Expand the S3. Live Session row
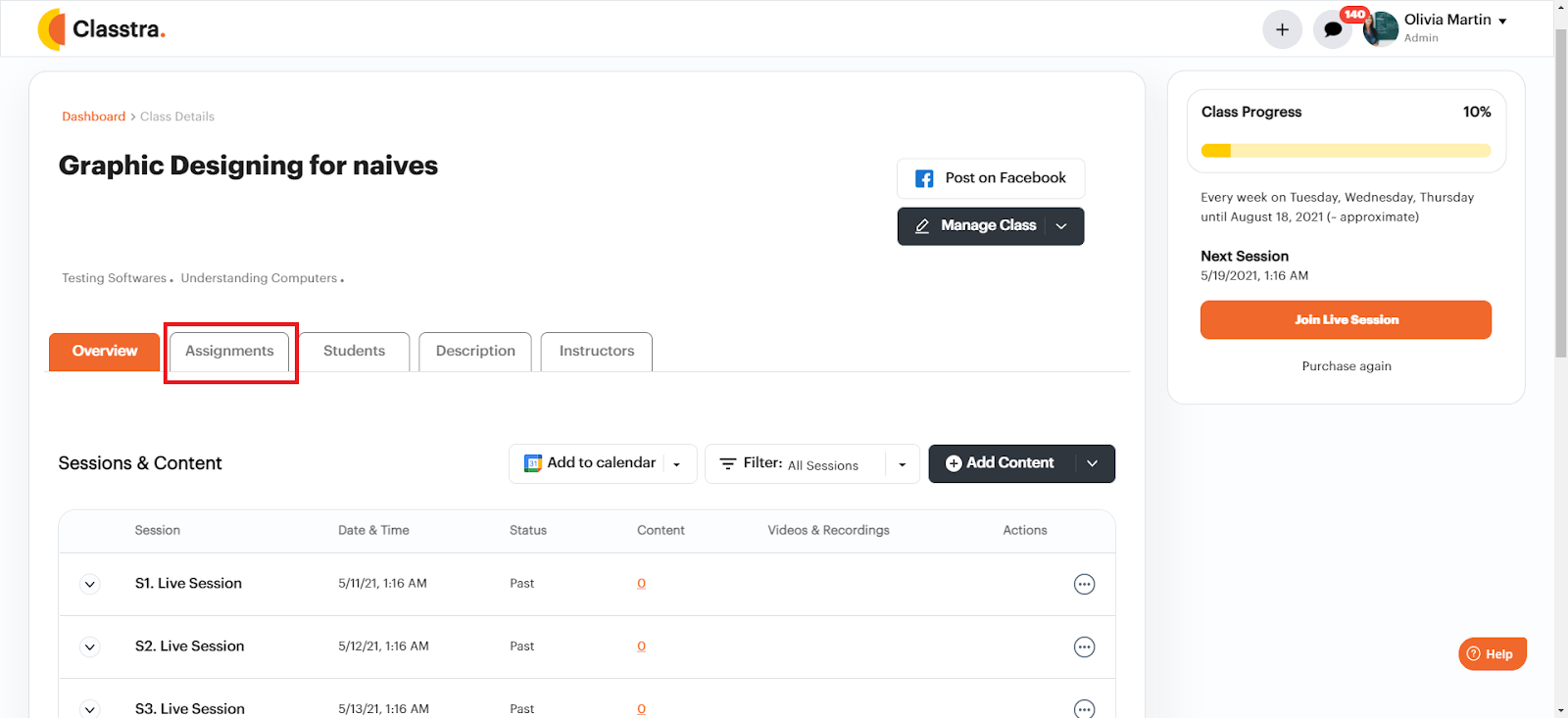The image size is (1568, 718). [x=90, y=709]
